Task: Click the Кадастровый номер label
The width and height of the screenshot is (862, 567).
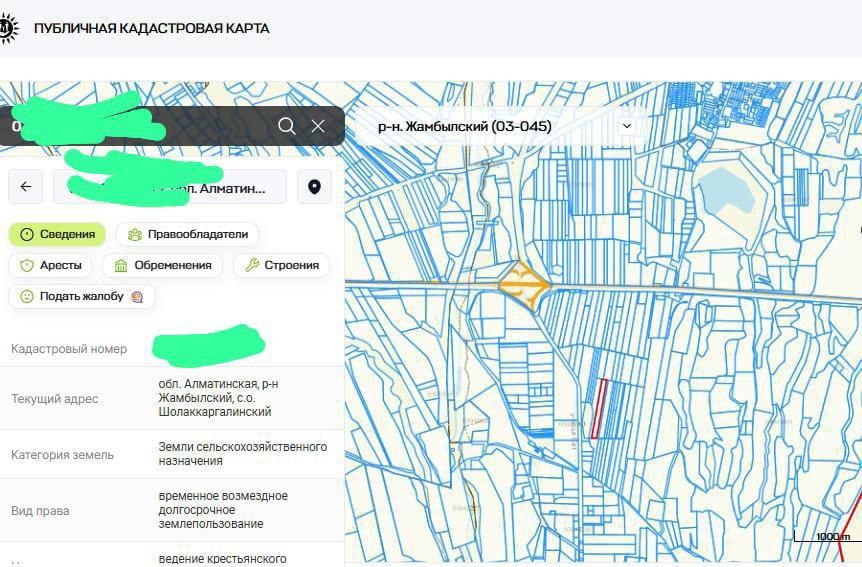Action: (x=69, y=349)
